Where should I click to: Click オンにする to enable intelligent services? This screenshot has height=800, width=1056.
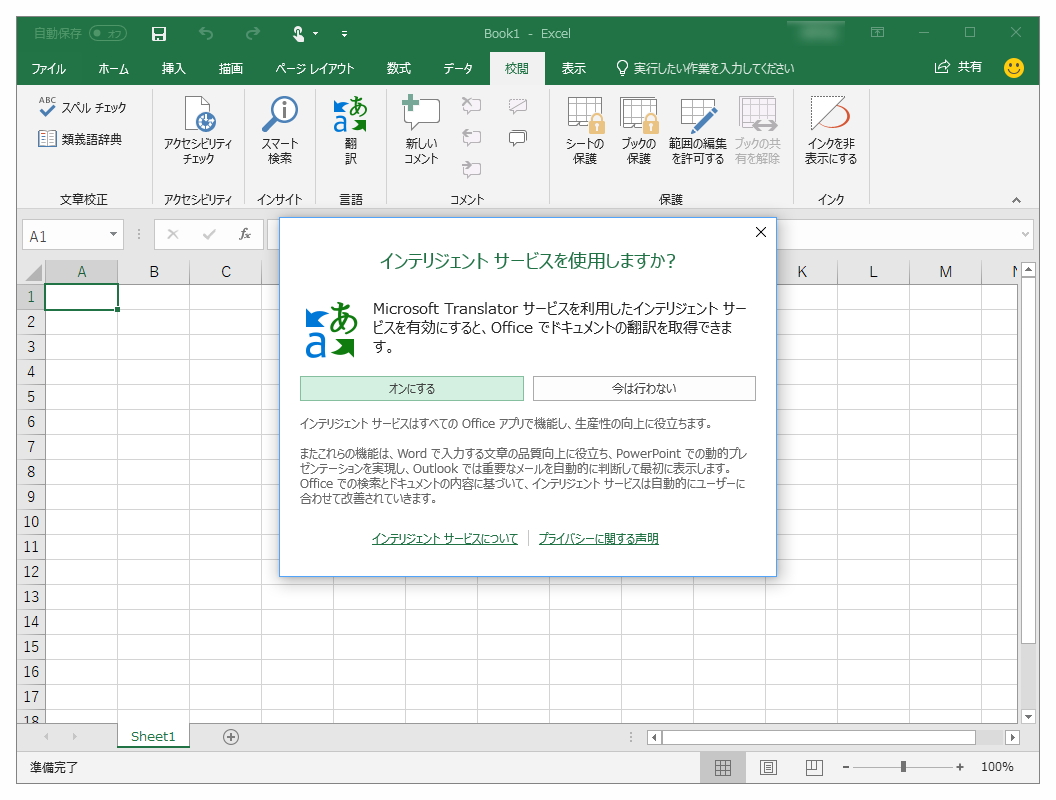pyautogui.click(x=412, y=388)
